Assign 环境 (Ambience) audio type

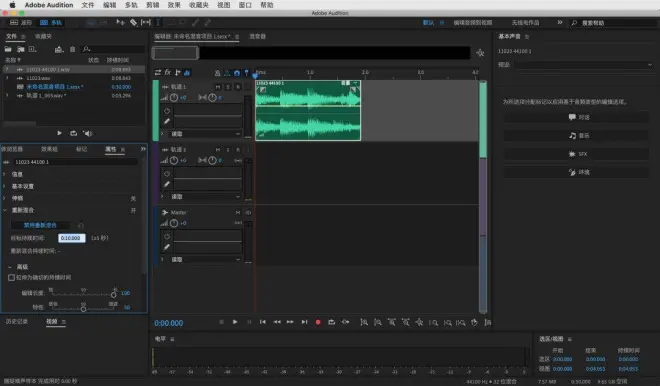pyautogui.click(x=576, y=172)
